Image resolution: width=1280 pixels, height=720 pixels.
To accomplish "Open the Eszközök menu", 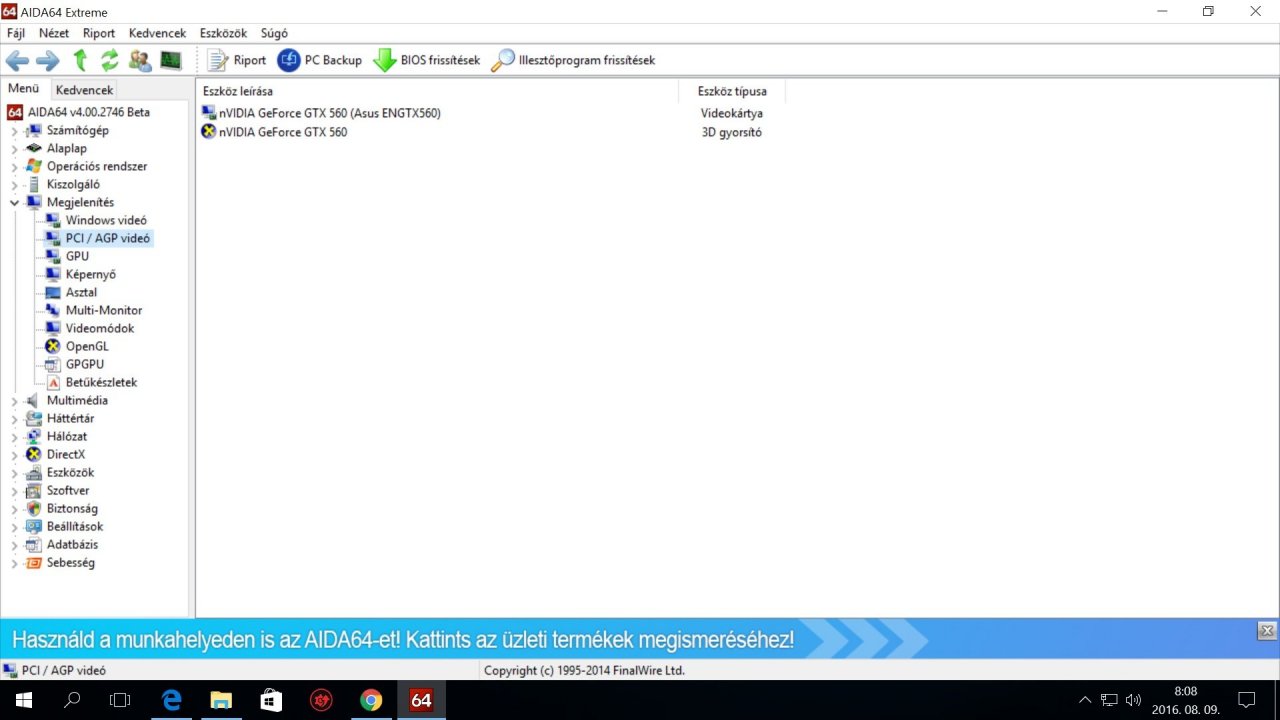I will [x=223, y=33].
